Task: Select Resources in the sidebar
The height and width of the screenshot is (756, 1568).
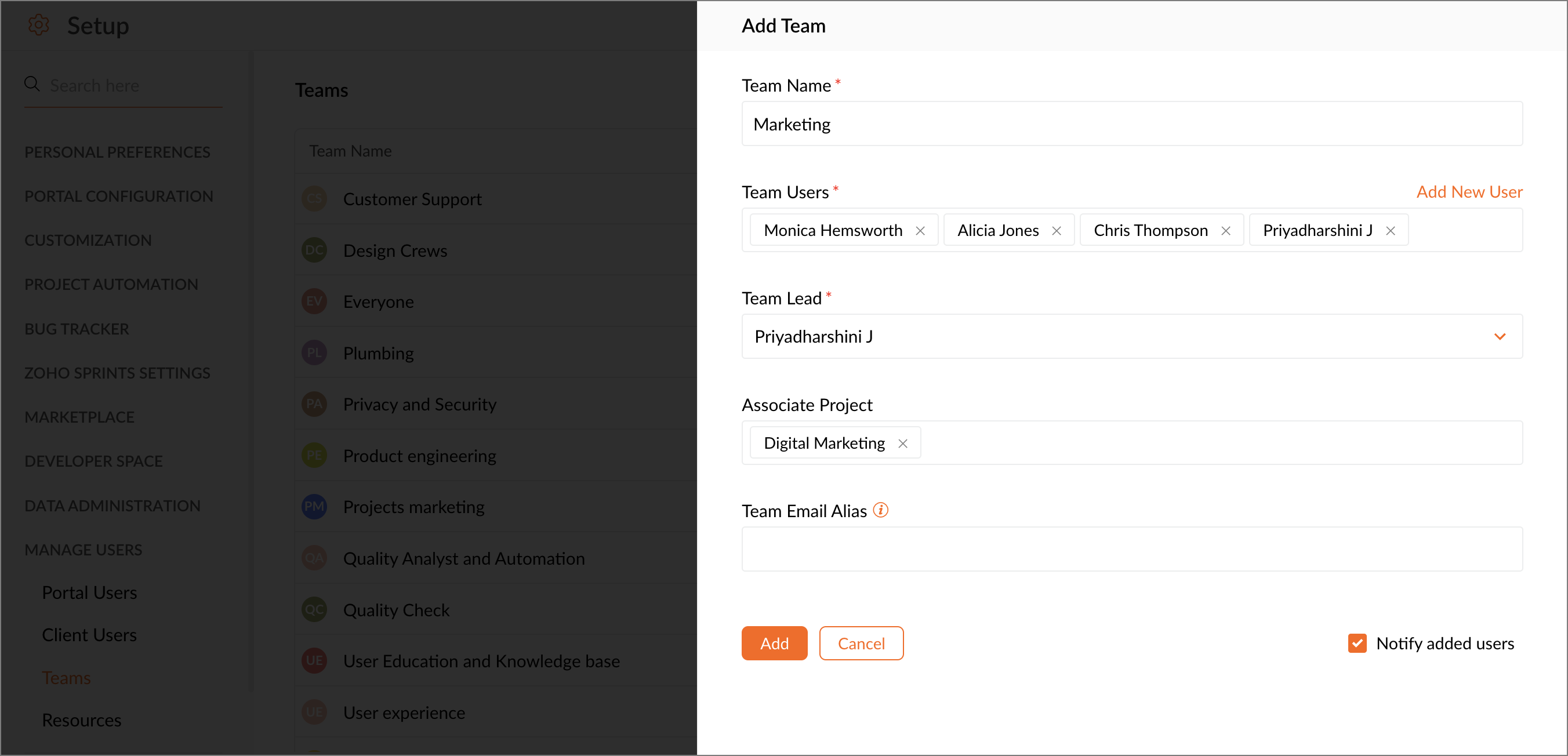Action: tap(82, 720)
